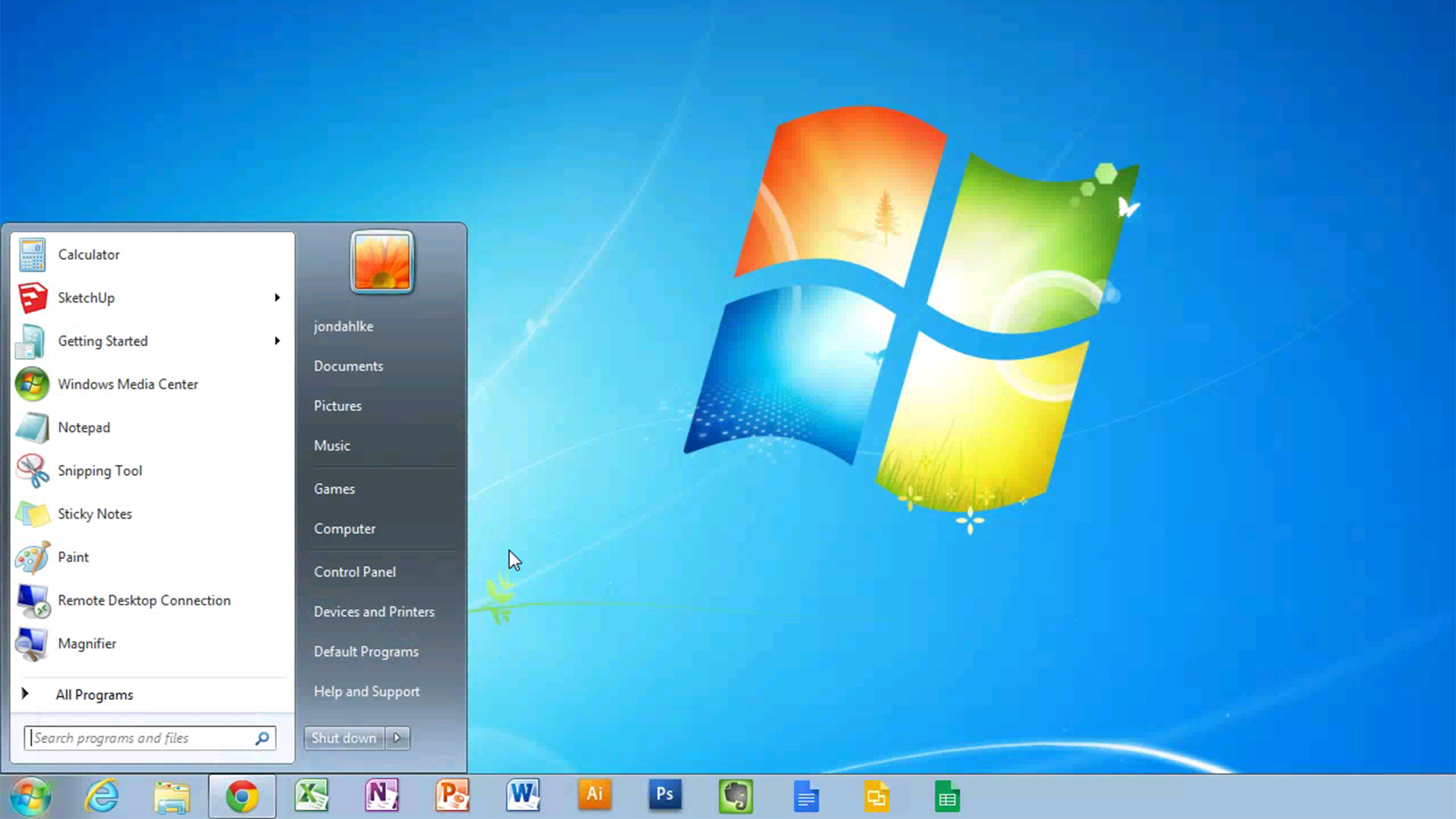This screenshot has height=819, width=1456.
Task: Click the Shut down button
Action: [344, 737]
